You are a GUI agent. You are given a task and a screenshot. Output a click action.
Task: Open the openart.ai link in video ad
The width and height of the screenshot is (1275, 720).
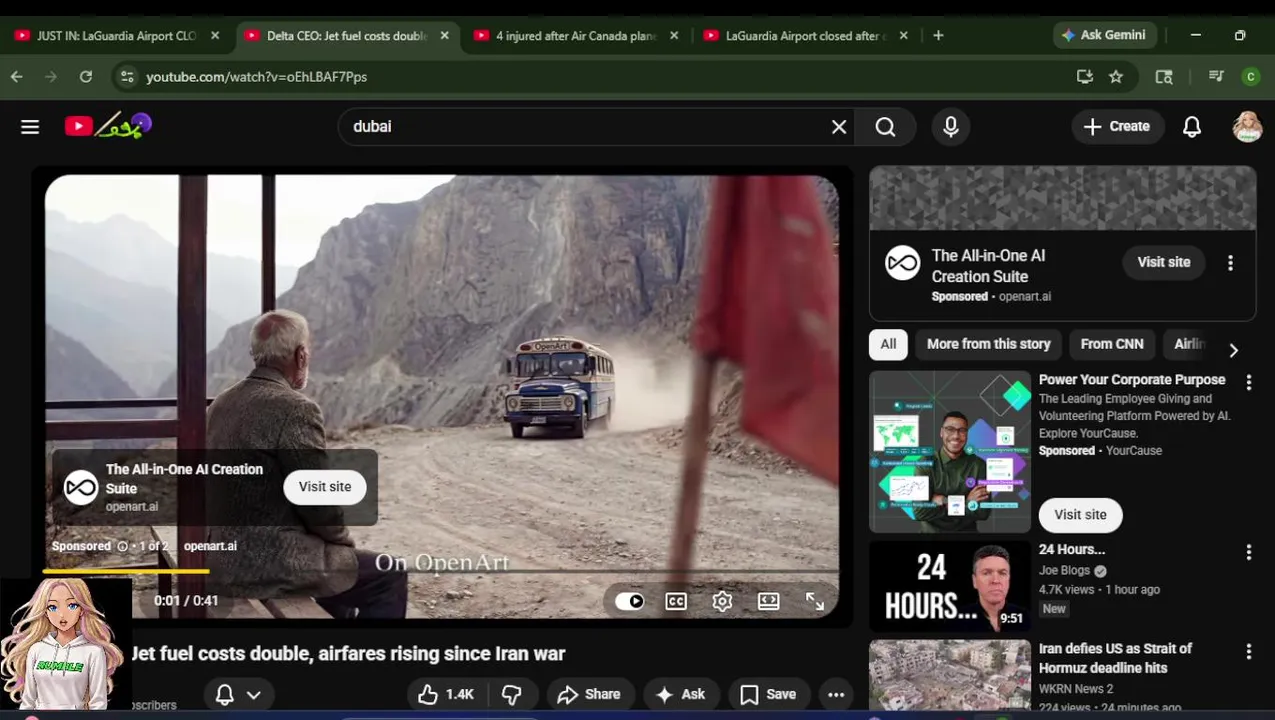pos(210,546)
